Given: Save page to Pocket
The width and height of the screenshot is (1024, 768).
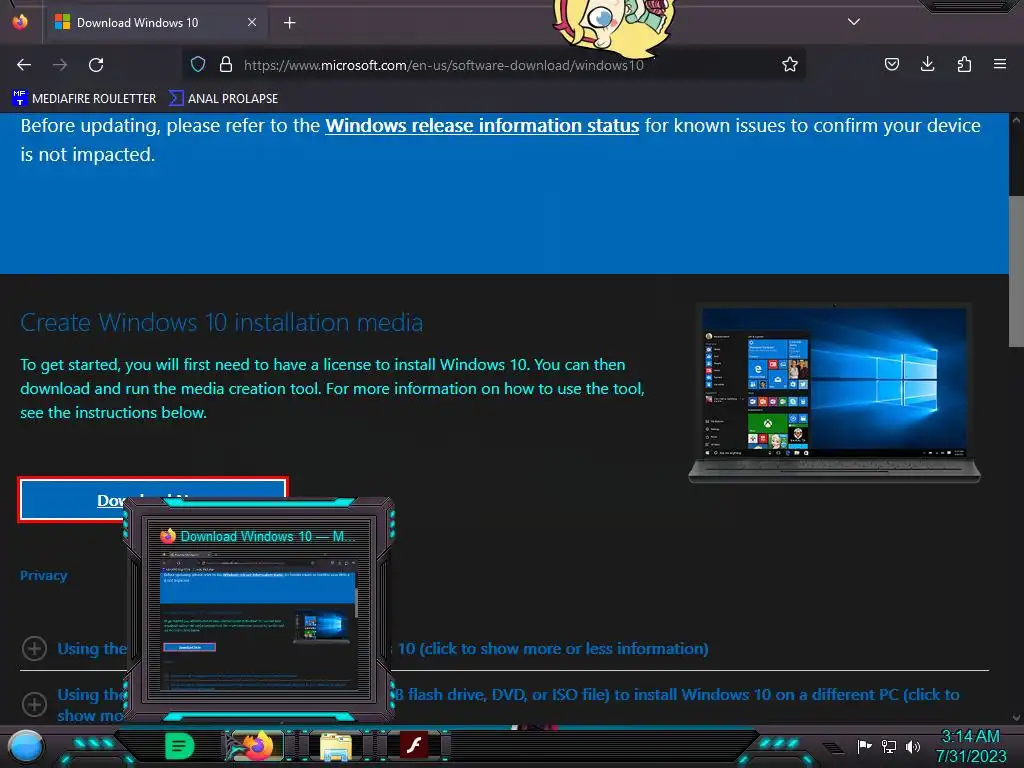Looking at the screenshot, I should tap(891, 64).
